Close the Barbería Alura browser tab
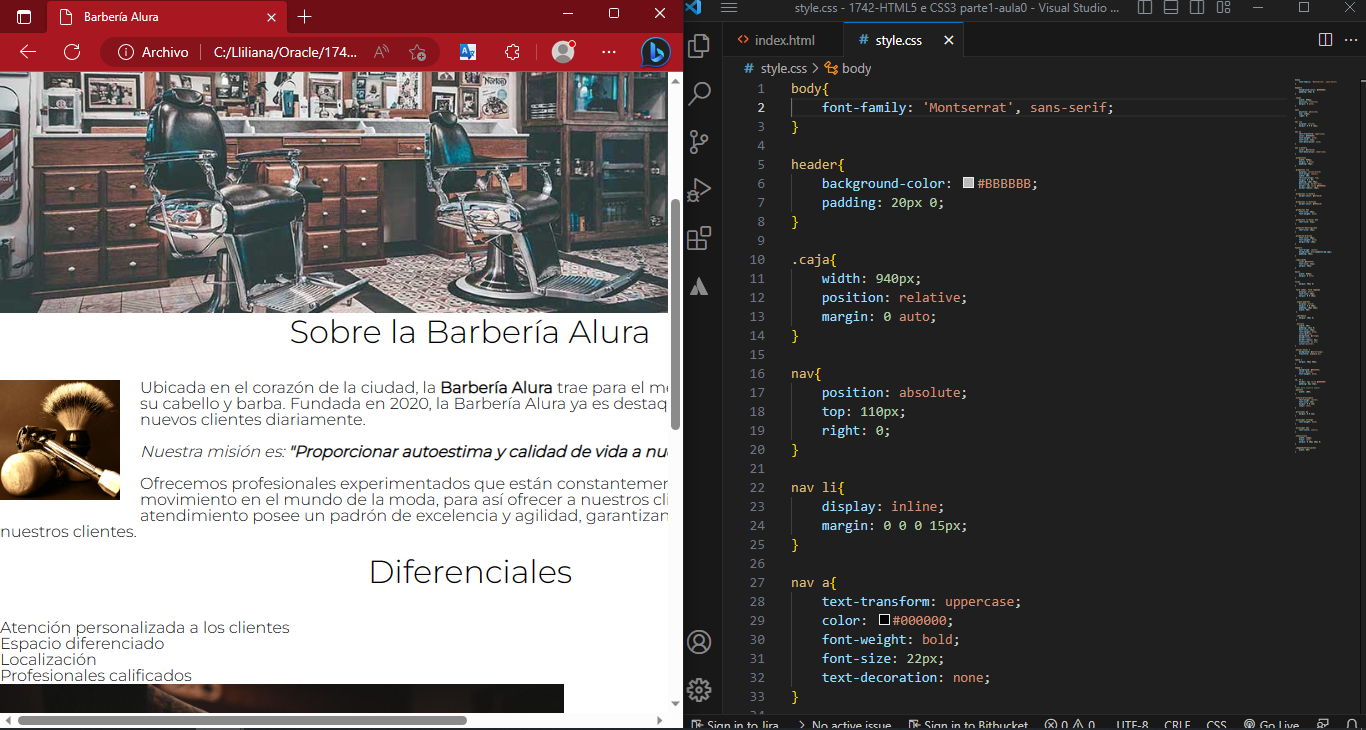1366x730 pixels. (271, 16)
